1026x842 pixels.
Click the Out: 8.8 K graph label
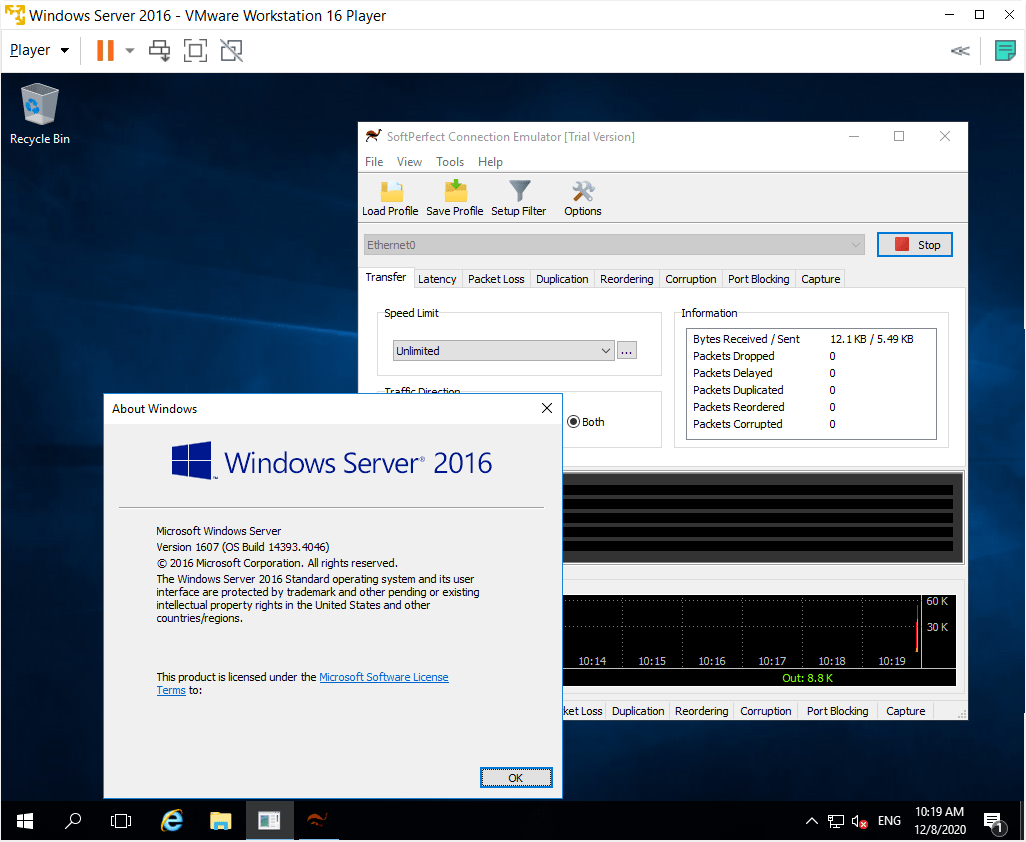tap(807, 678)
